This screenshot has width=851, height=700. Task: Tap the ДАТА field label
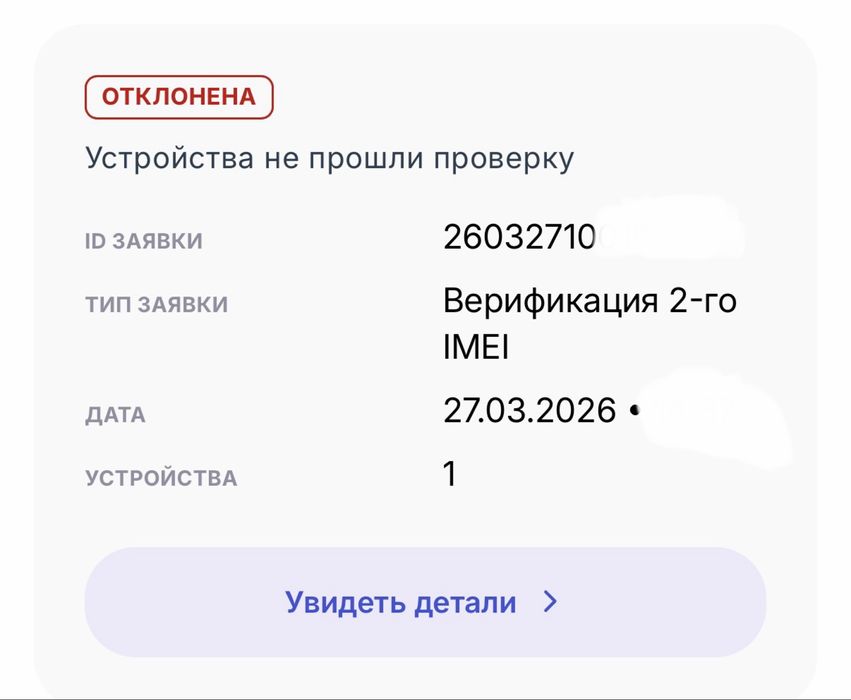pos(115,415)
